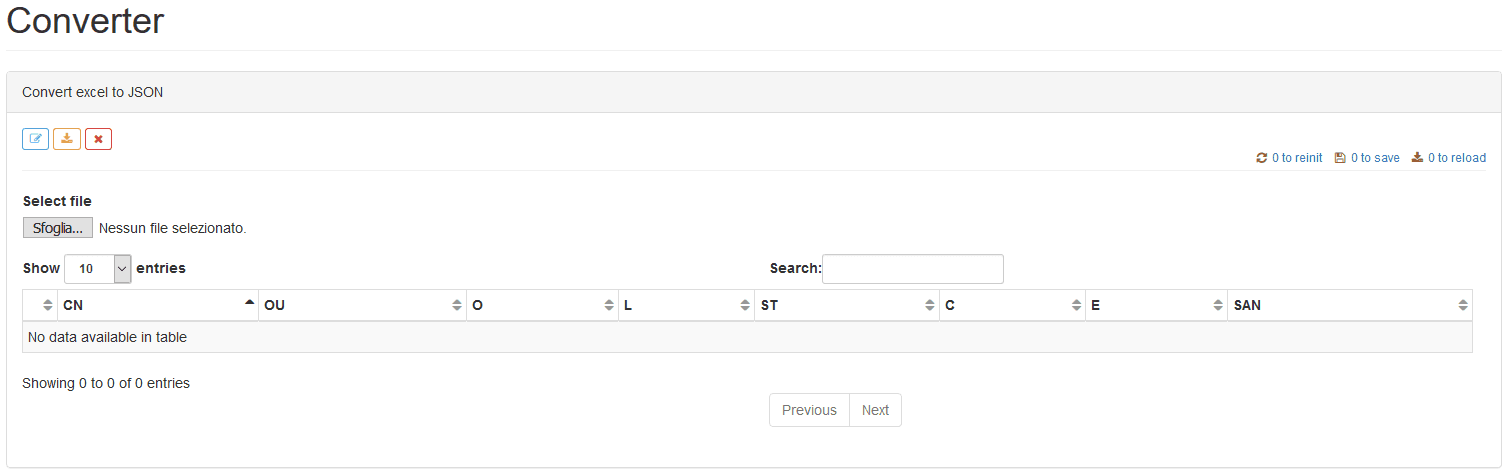Screen dimensions: 1509x475
Task: Go to the Previous page
Action: pyautogui.click(x=809, y=410)
